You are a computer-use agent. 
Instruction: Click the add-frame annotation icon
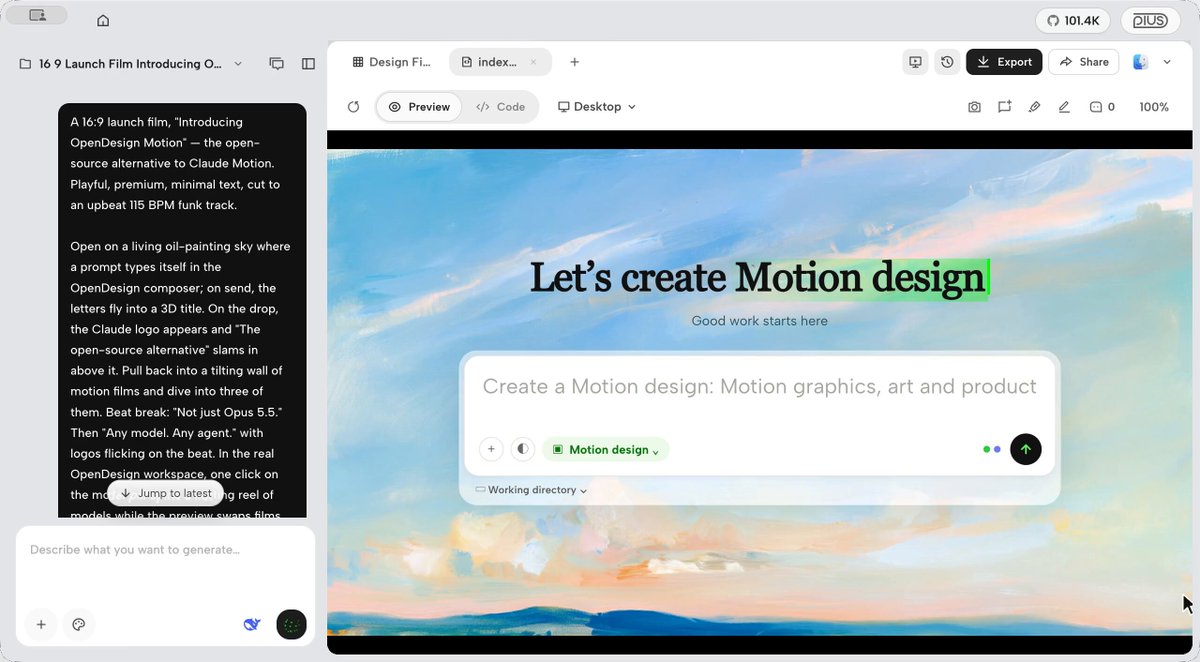(1004, 107)
